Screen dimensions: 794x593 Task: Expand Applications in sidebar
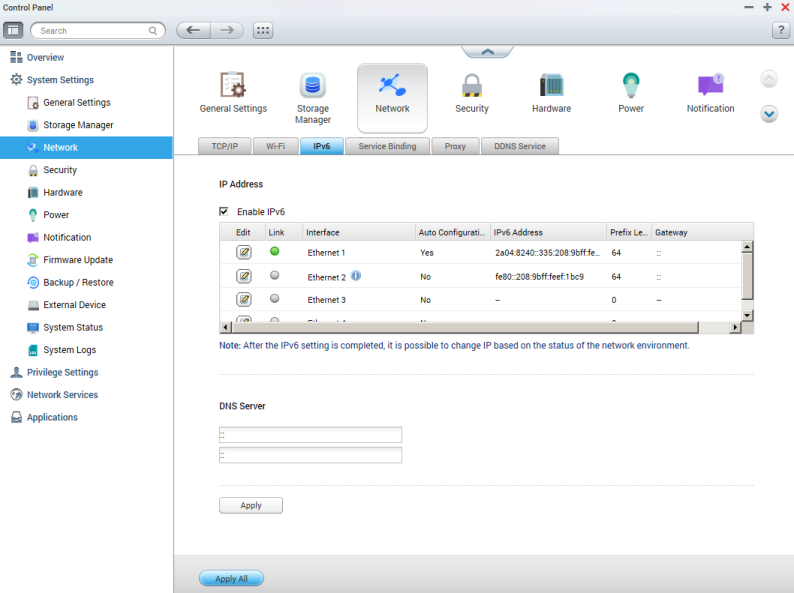45,417
